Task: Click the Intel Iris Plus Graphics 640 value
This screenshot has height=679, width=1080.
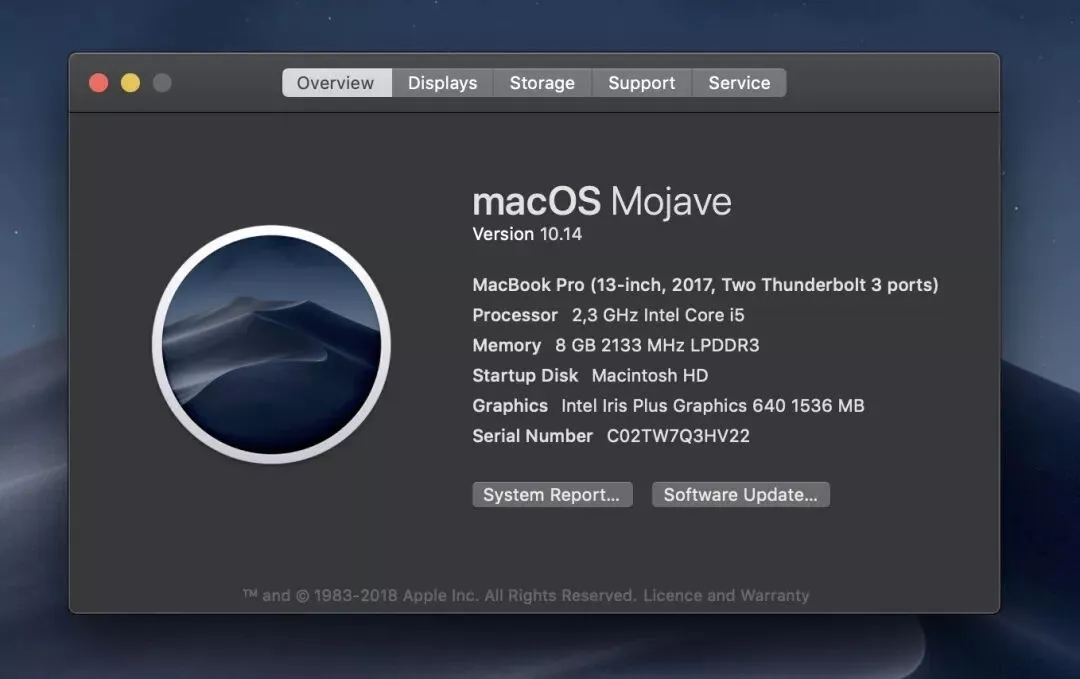Action: (x=713, y=406)
